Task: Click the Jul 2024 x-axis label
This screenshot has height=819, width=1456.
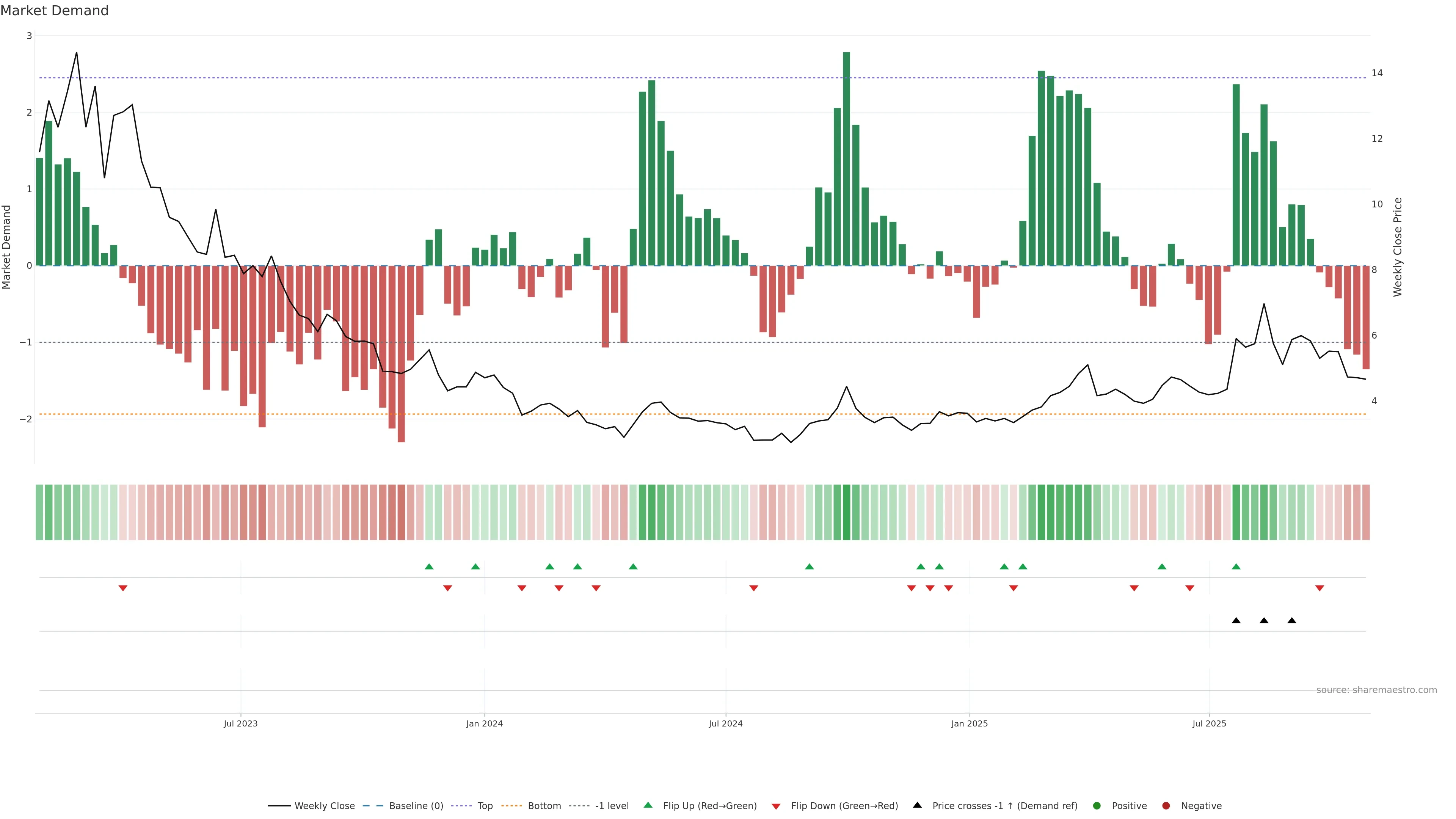Action: [726, 723]
